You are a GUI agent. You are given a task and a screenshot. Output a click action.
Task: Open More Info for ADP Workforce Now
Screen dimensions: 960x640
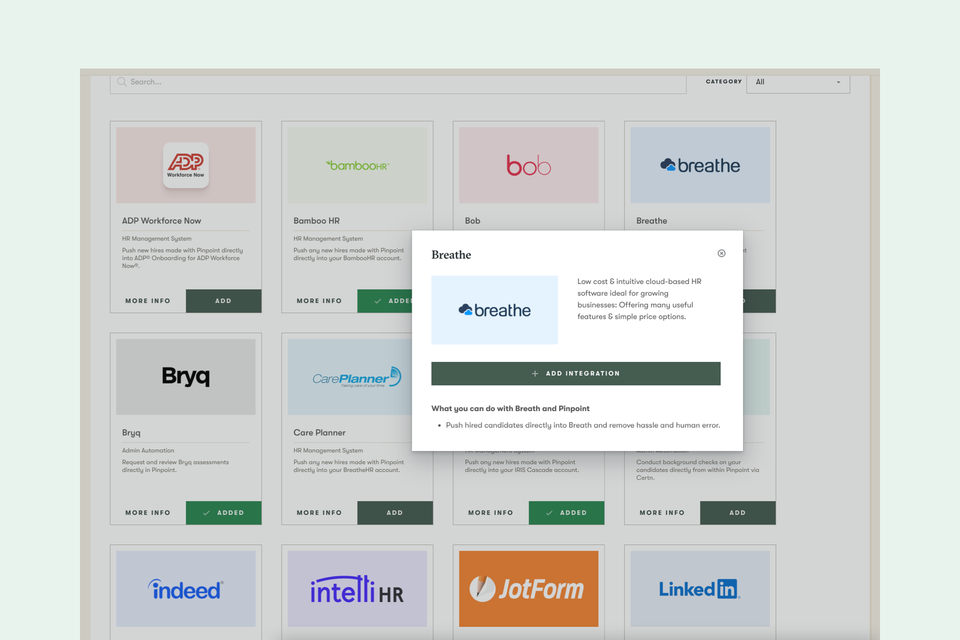click(148, 301)
